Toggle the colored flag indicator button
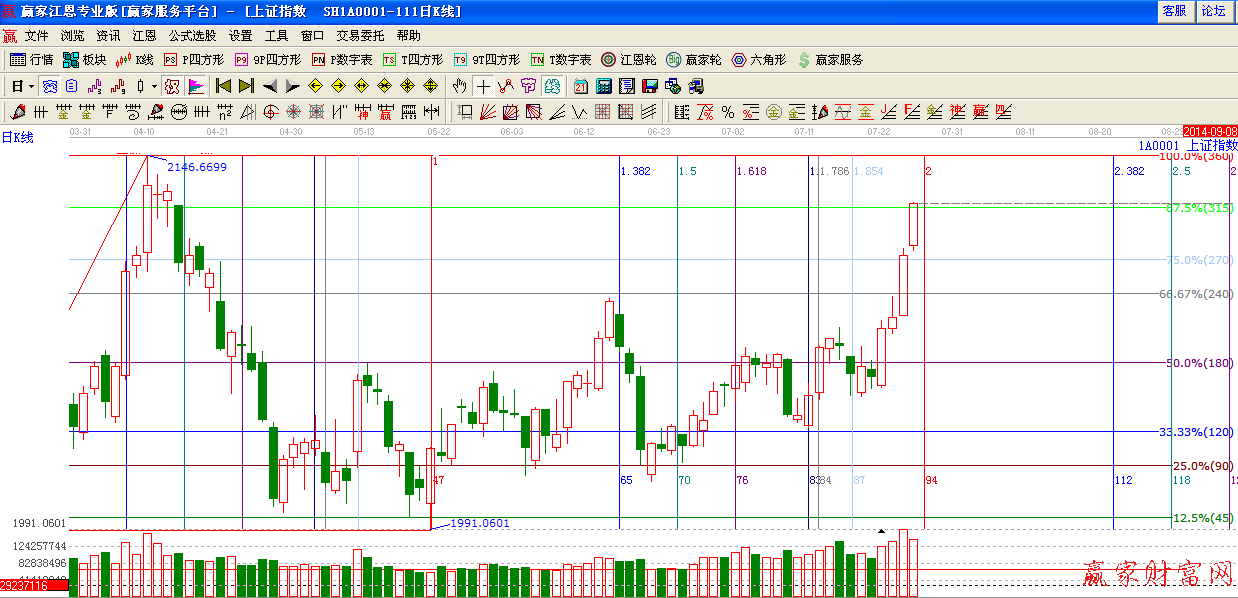The height and width of the screenshot is (598, 1238). [196, 86]
